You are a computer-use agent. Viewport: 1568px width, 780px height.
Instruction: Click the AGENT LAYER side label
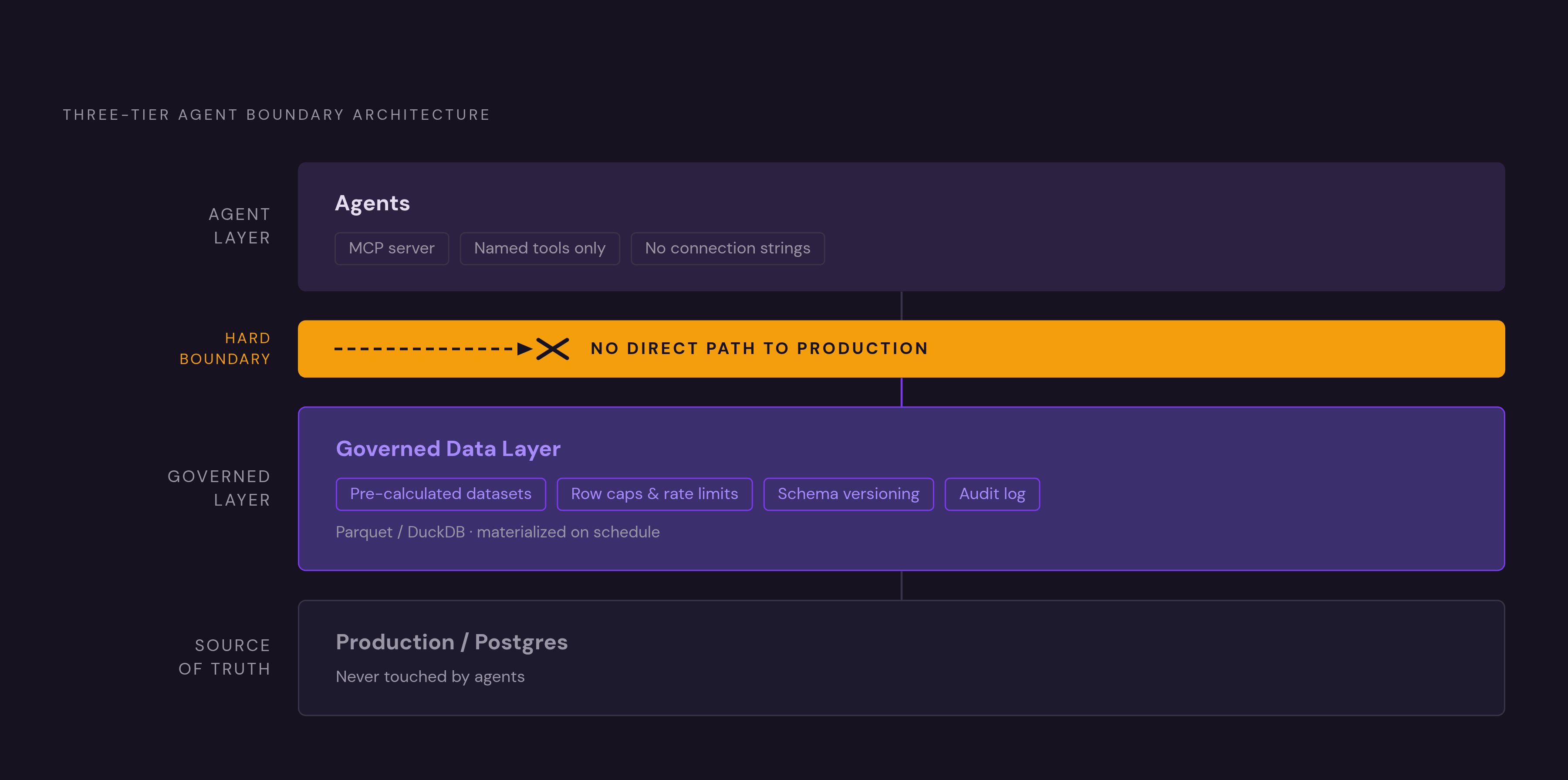click(x=239, y=226)
